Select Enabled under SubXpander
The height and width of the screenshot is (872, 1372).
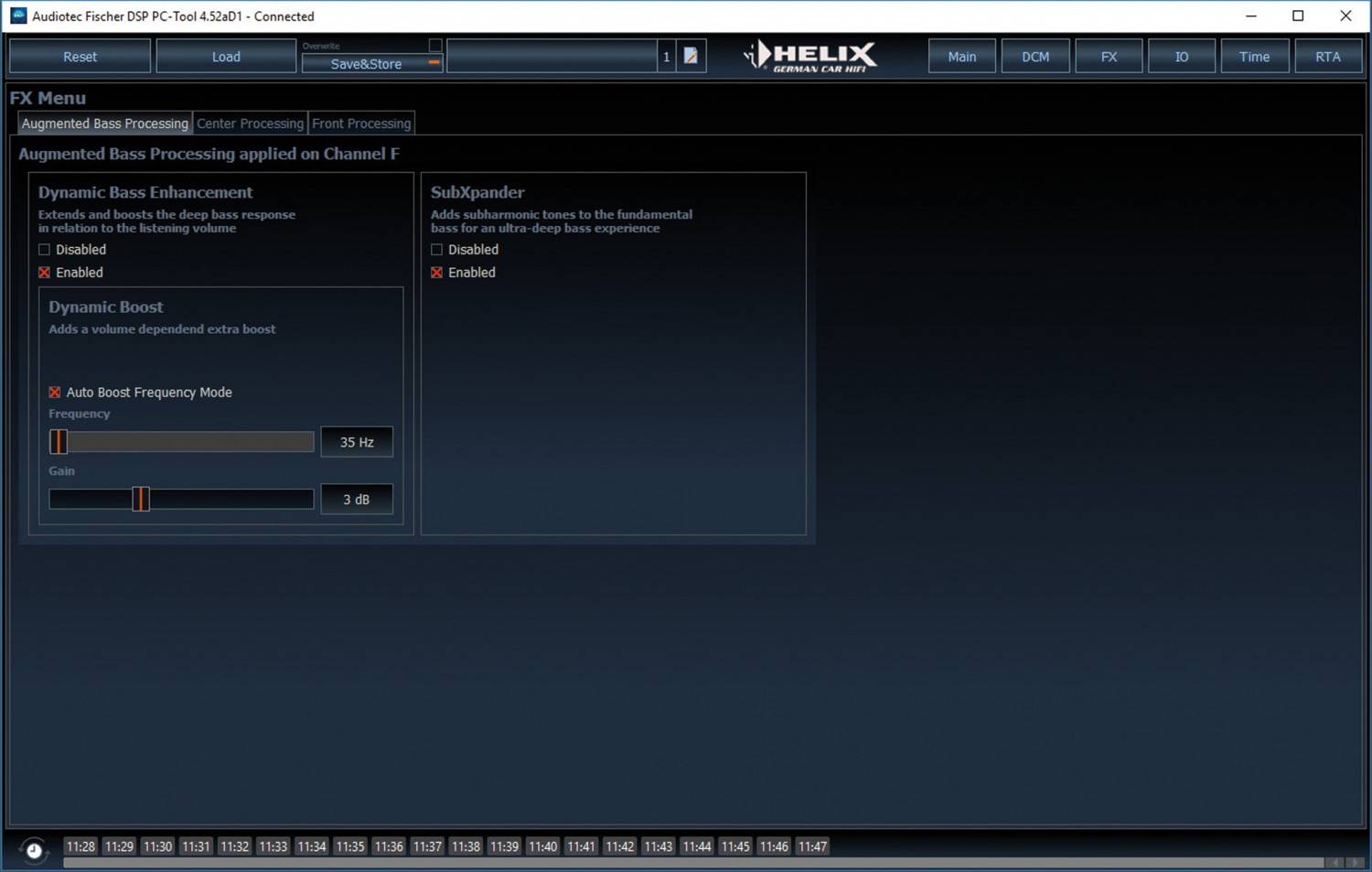pos(436,272)
